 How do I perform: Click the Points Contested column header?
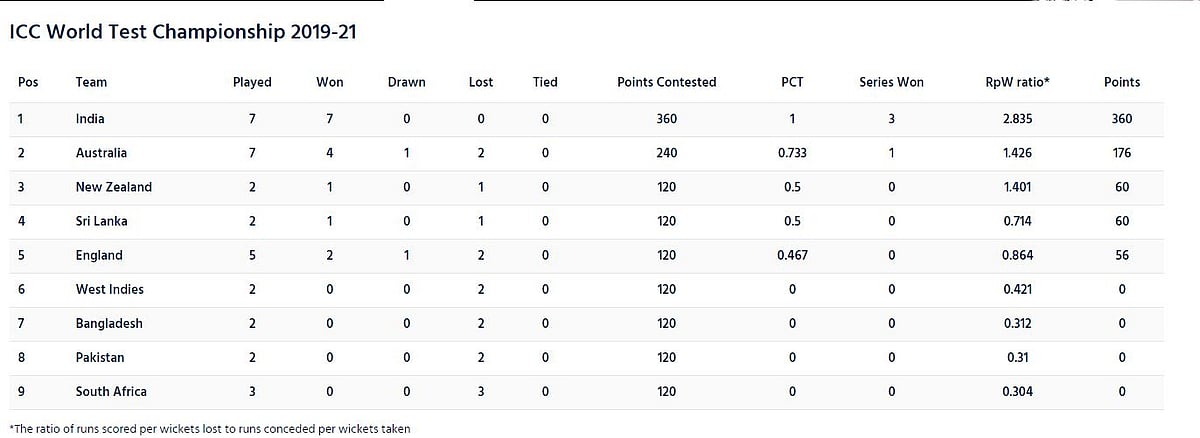click(x=666, y=82)
